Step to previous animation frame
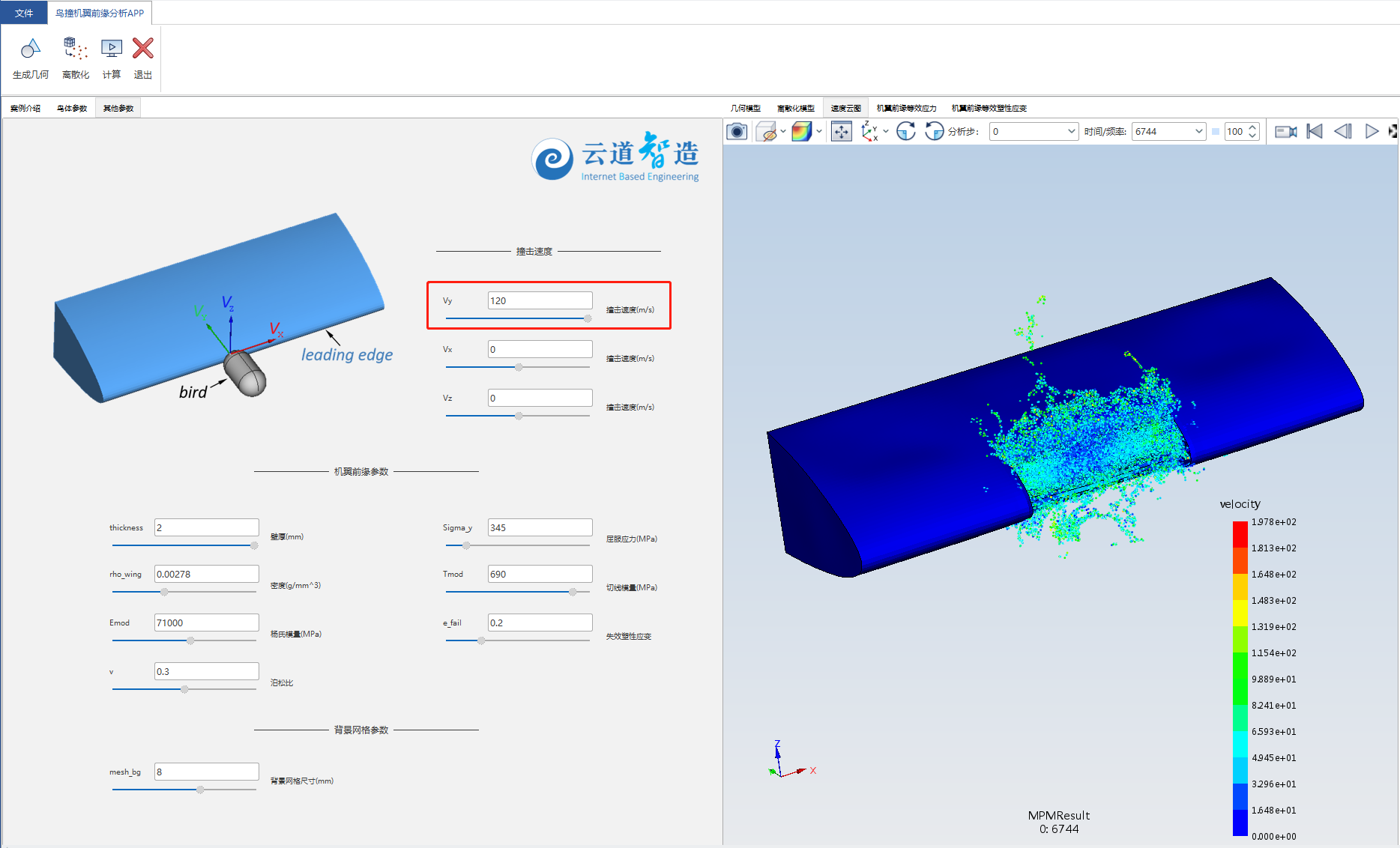Screen dimensions: 1400x848 [1343, 132]
